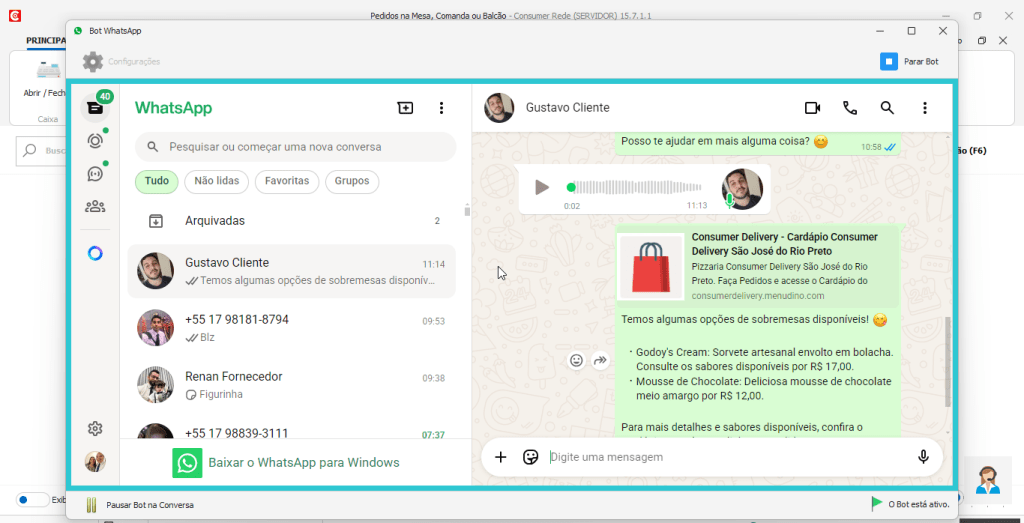Toggle the switch at bottom-left corner

coord(33,500)
